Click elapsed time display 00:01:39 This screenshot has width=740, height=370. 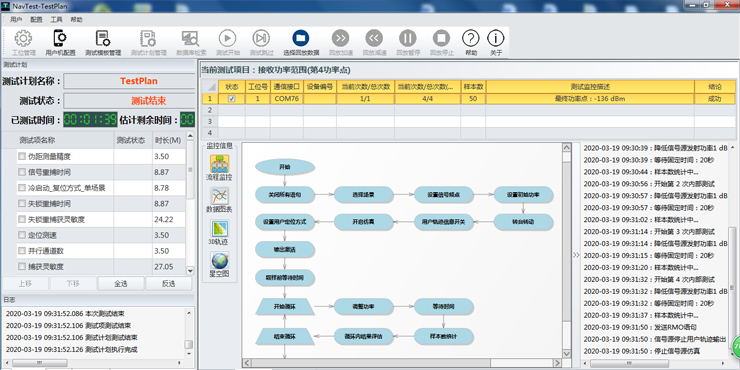pos(90,120)
